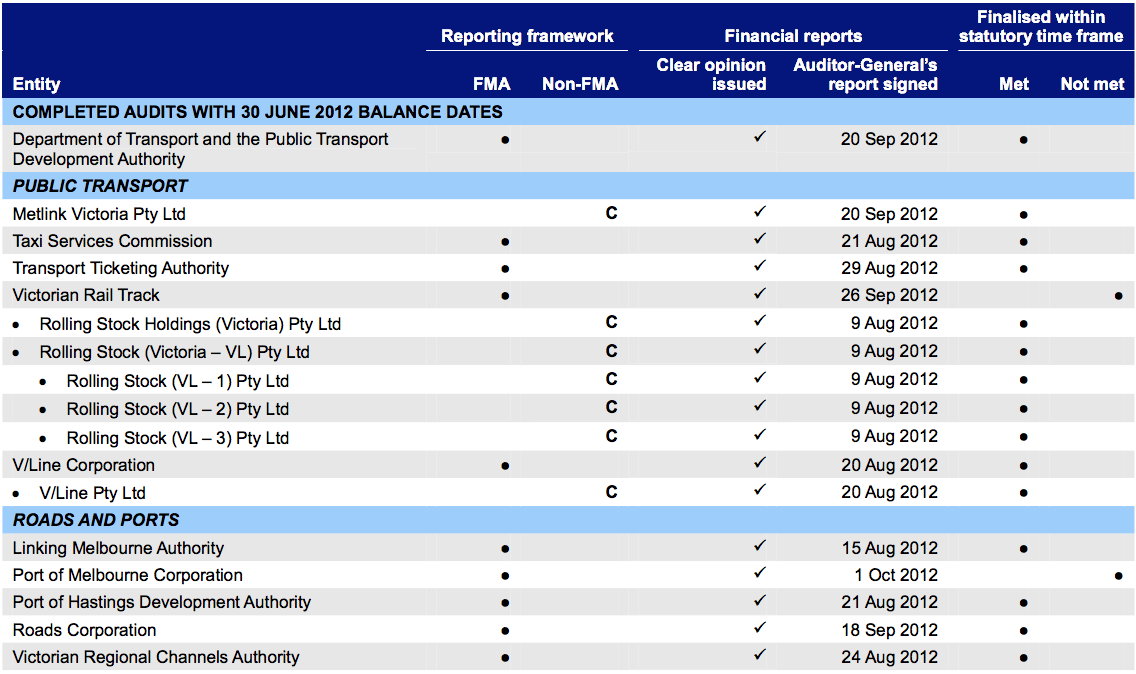Click the "Roads Corporation" entity name
Screen dimensions: 1136x674
tap(84, 631)
